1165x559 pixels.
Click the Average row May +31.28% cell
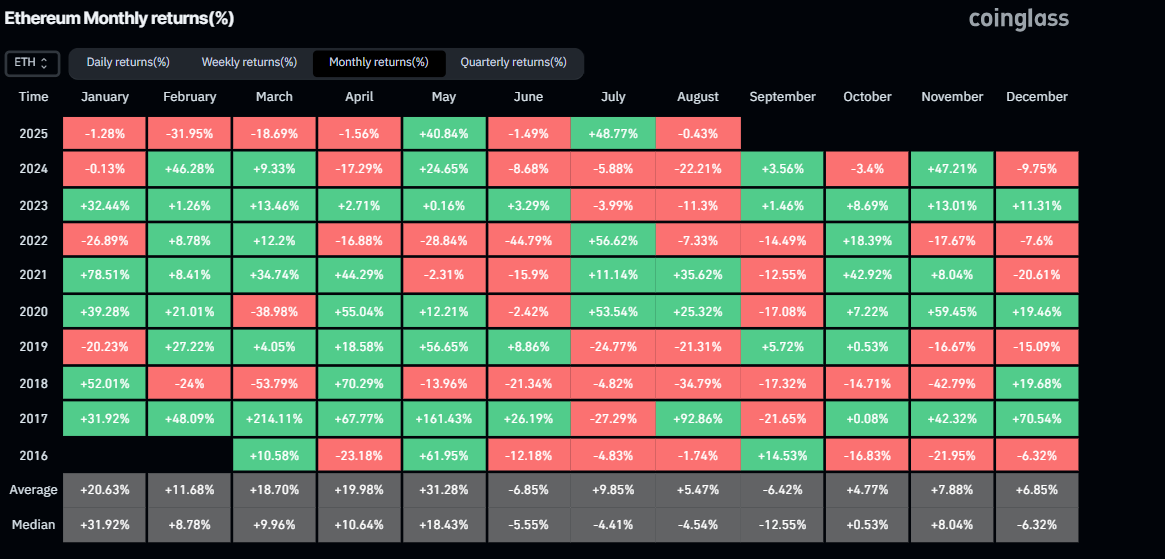click(x=444, y=490)
